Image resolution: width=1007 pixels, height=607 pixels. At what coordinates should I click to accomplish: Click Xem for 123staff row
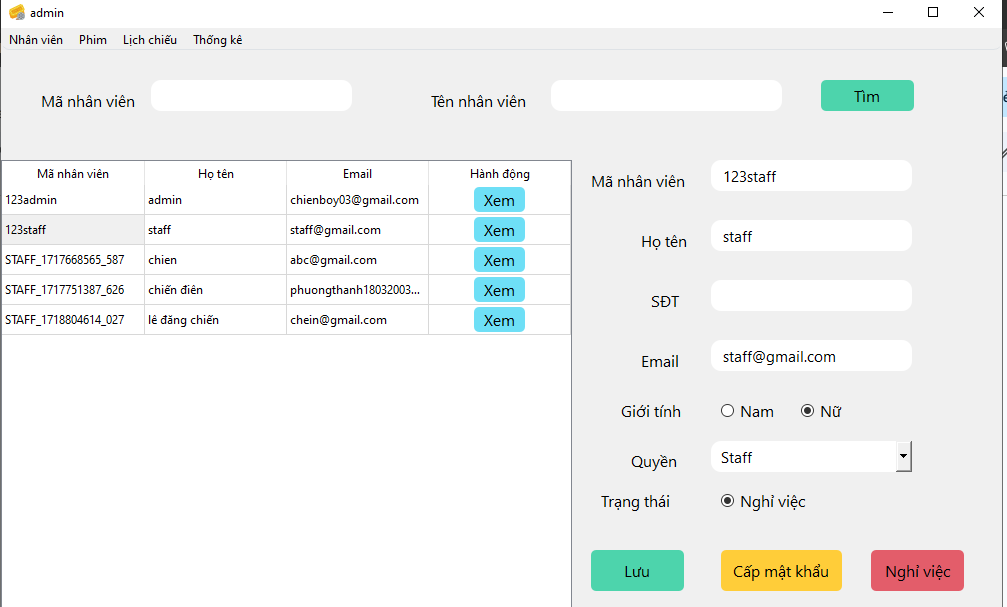pyautogui.click(x=499, y=230)
